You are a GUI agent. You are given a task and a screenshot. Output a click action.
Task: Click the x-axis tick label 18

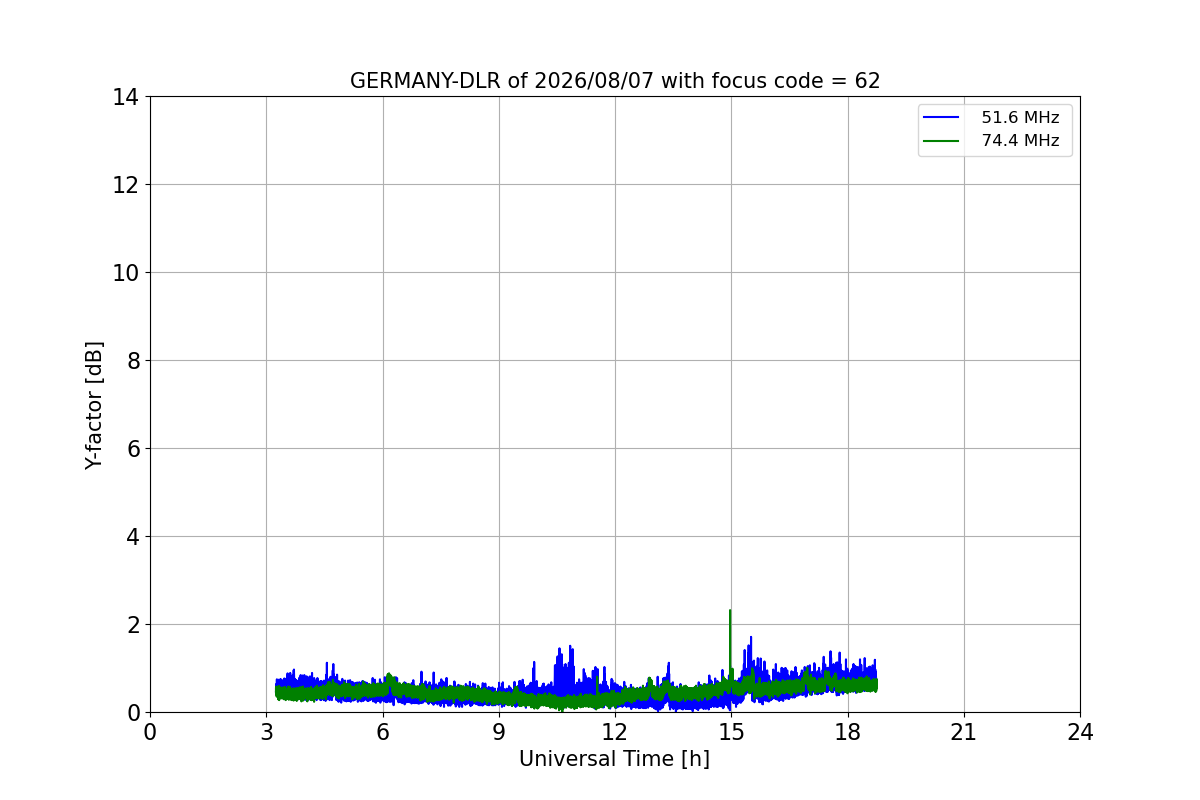pos(848,732)
